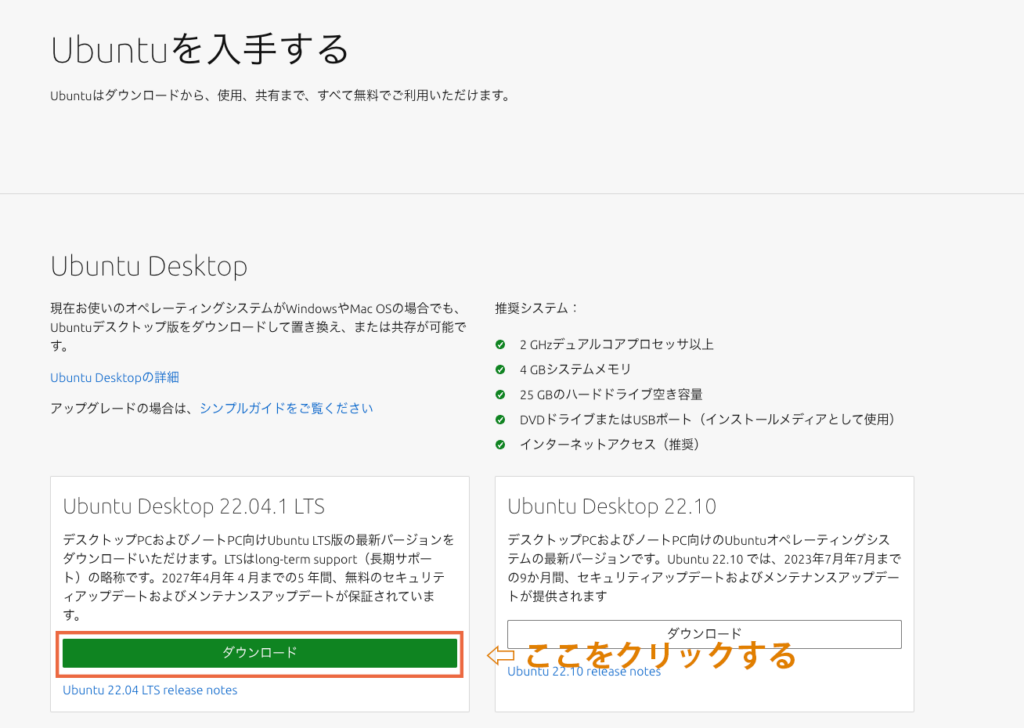Viewport: 1024px width, 728px height.
Task: Click the Ubuntu Desktop 22.04.1 LTS card title
Action: click(194, 507)
